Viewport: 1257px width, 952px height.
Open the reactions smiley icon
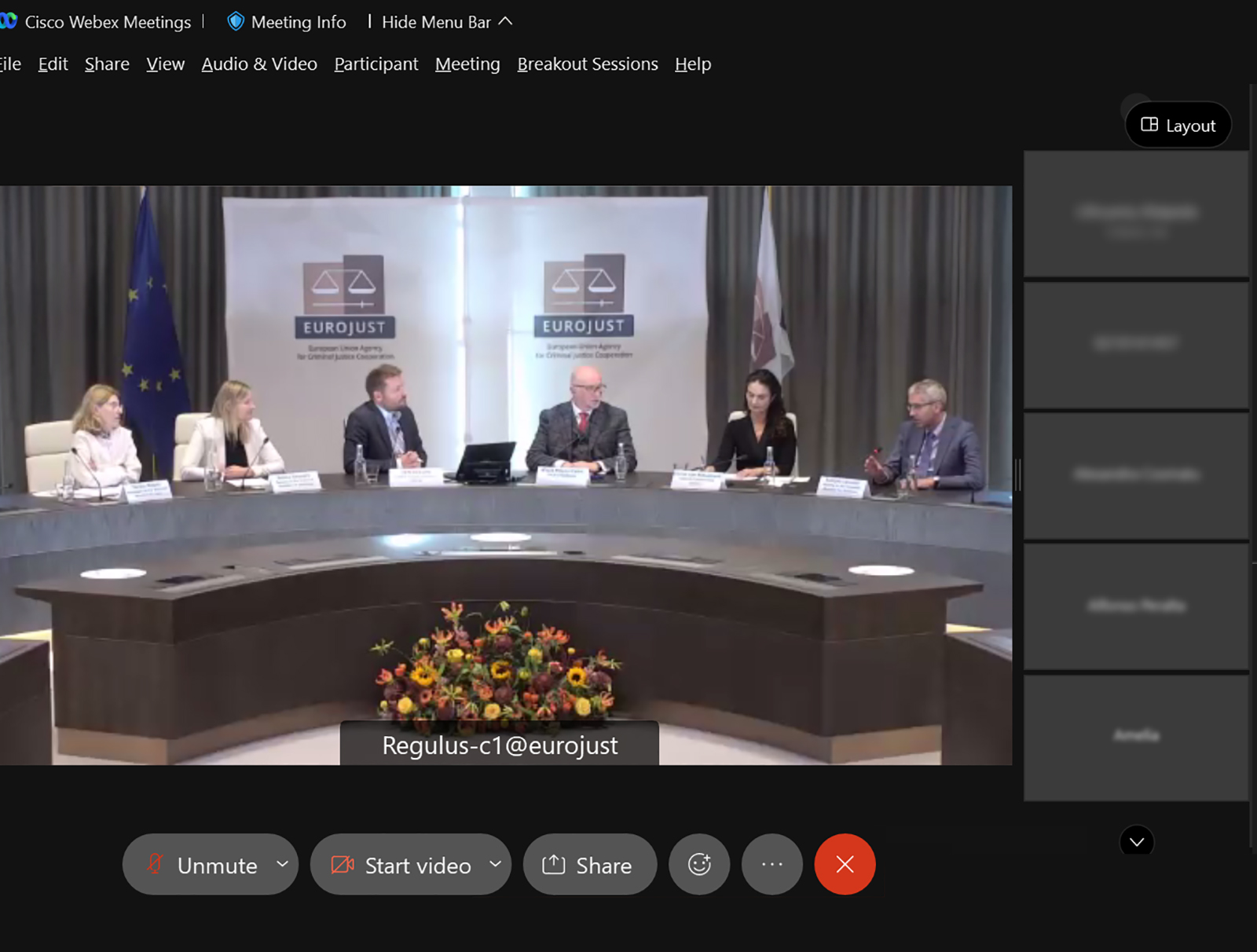coord(699,864)
